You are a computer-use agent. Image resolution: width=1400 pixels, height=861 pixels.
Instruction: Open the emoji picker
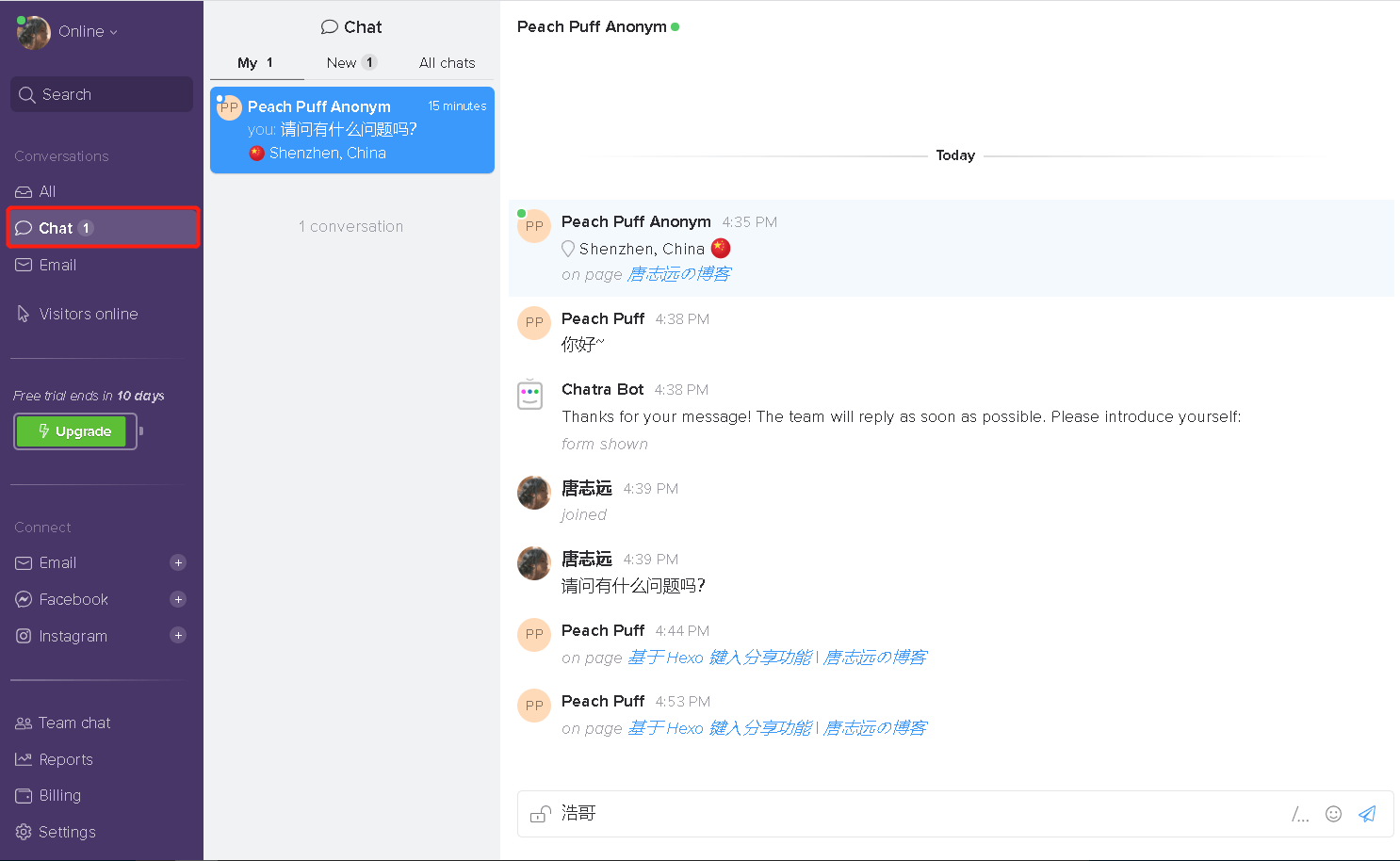pos(1333,814)
